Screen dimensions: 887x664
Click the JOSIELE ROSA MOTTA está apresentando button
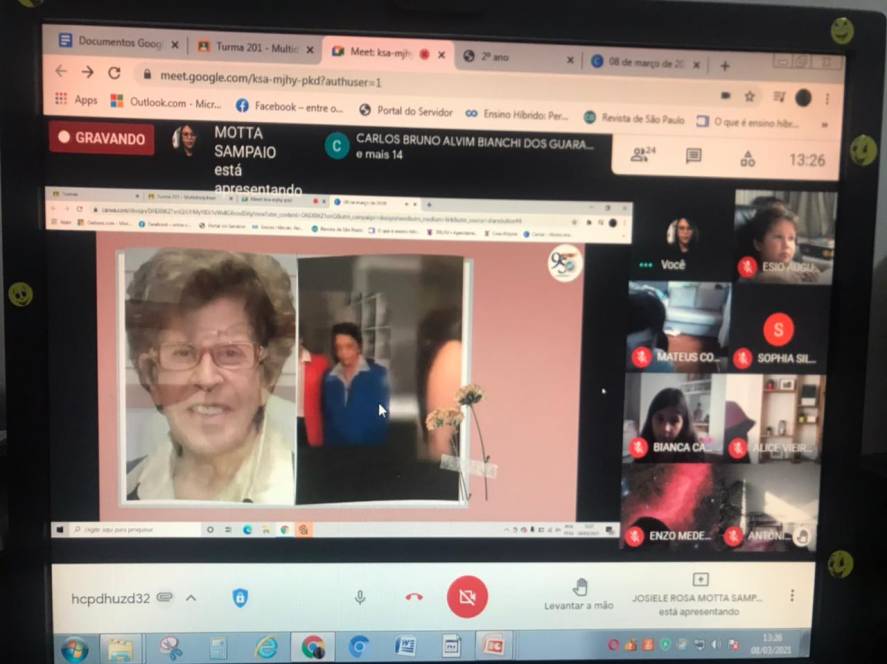[x=701, y=594]
